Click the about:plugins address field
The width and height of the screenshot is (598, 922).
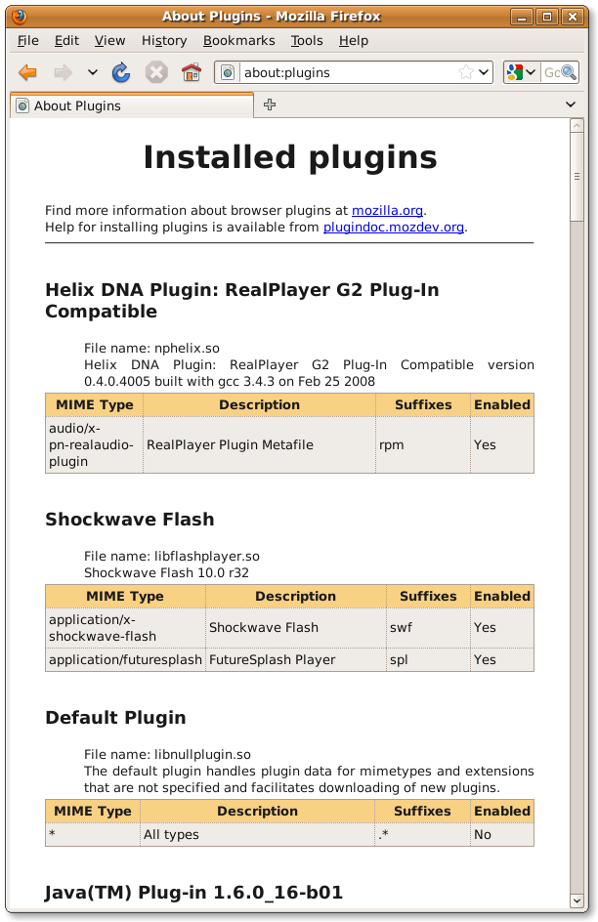click(349, 72)
